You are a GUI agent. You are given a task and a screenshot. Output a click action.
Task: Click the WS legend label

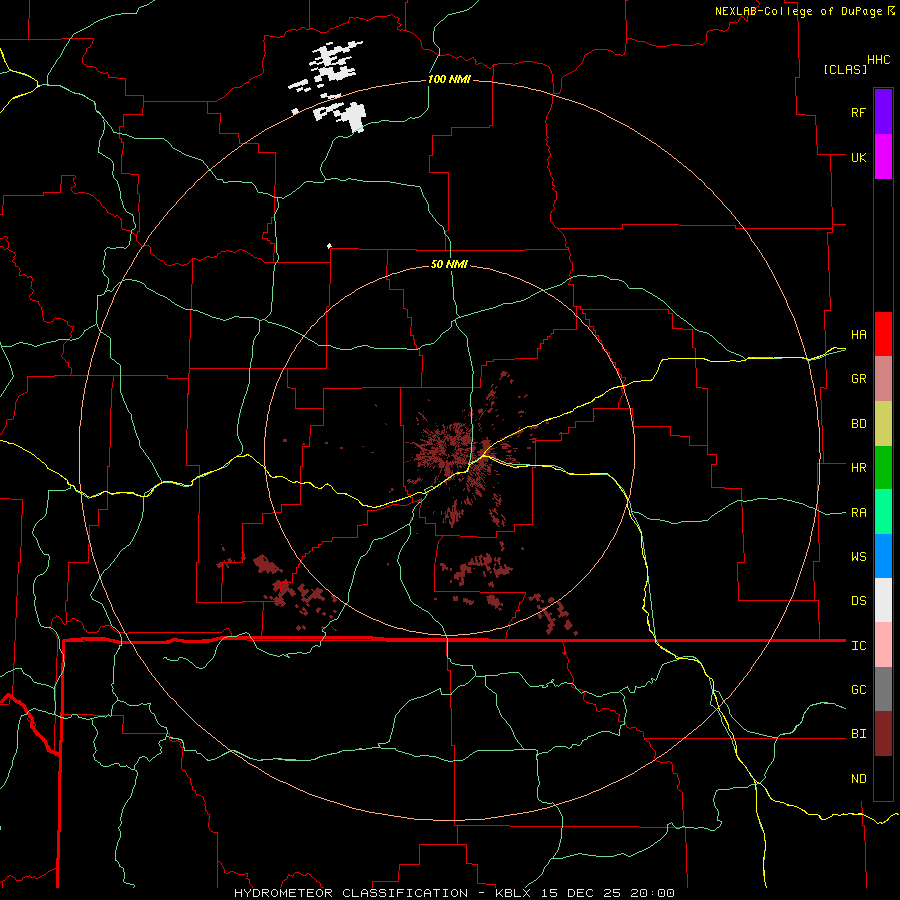pos(858,556)
